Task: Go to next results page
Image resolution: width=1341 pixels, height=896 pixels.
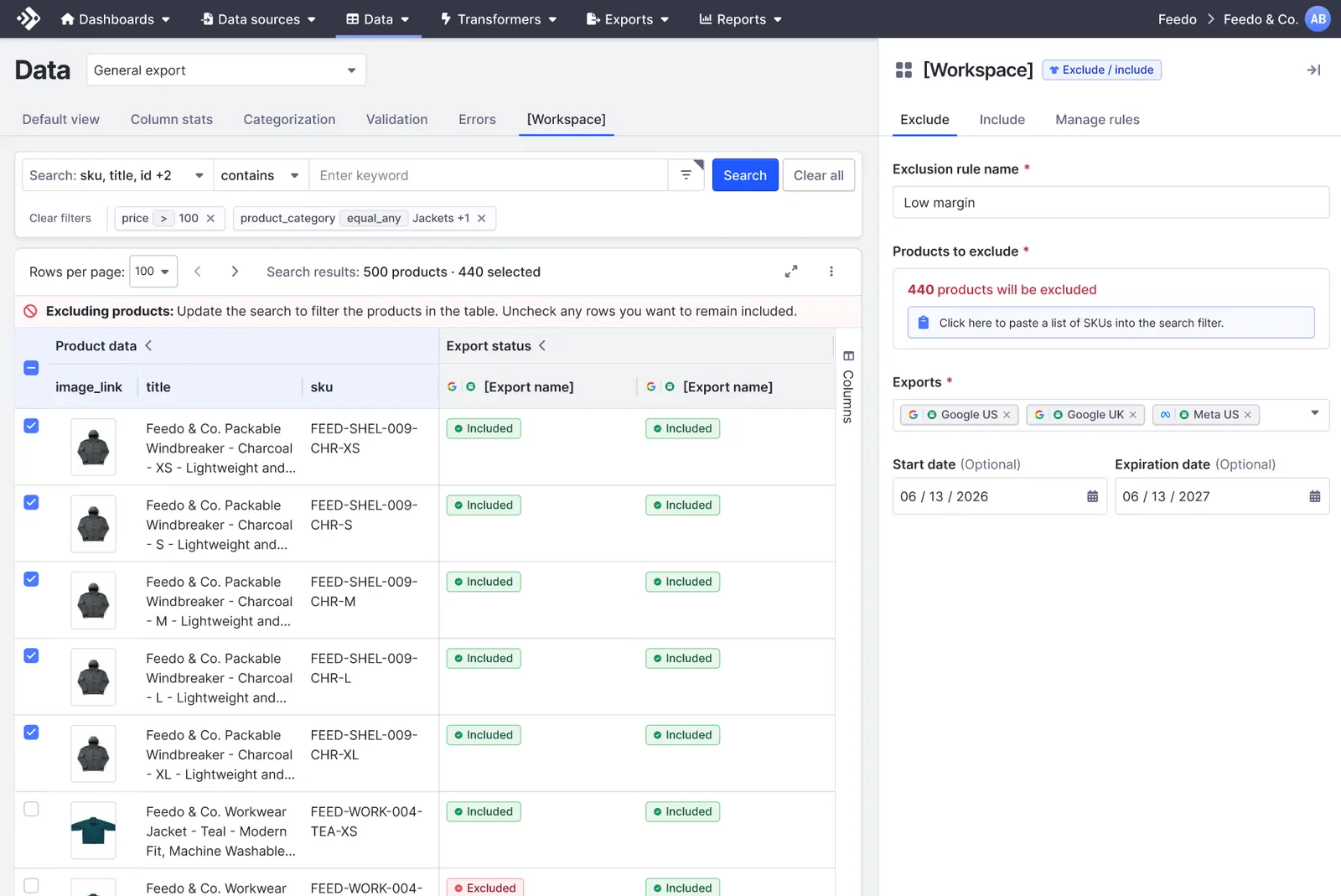Action: (x=235, y=272)
